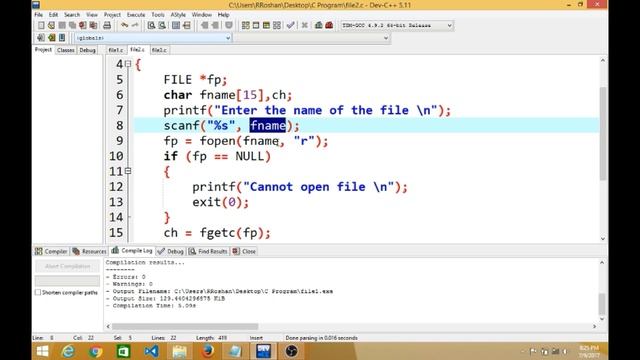Click the Open file toolbar icon

click(51, 25)
